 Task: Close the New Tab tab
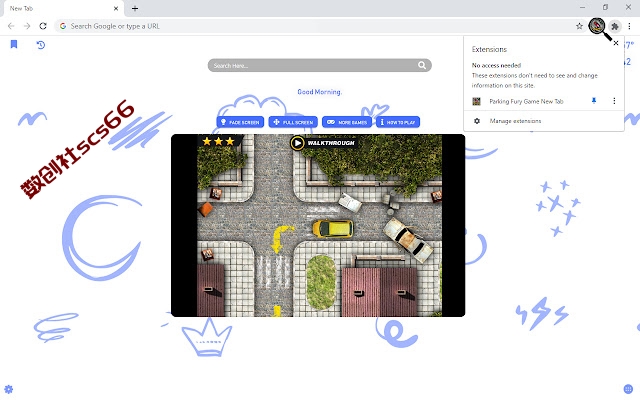click(x=116, y=8)
